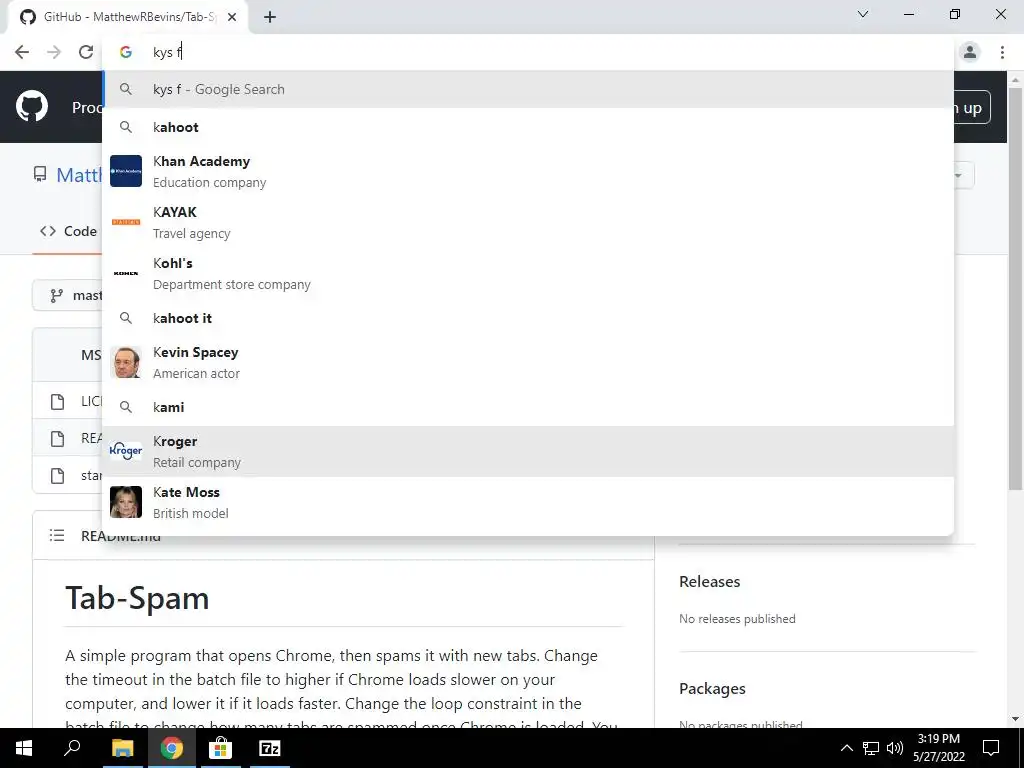Go back using the browser back arrow
The width and height of the screenshot is (1024, 768).
tap(22, 52)
